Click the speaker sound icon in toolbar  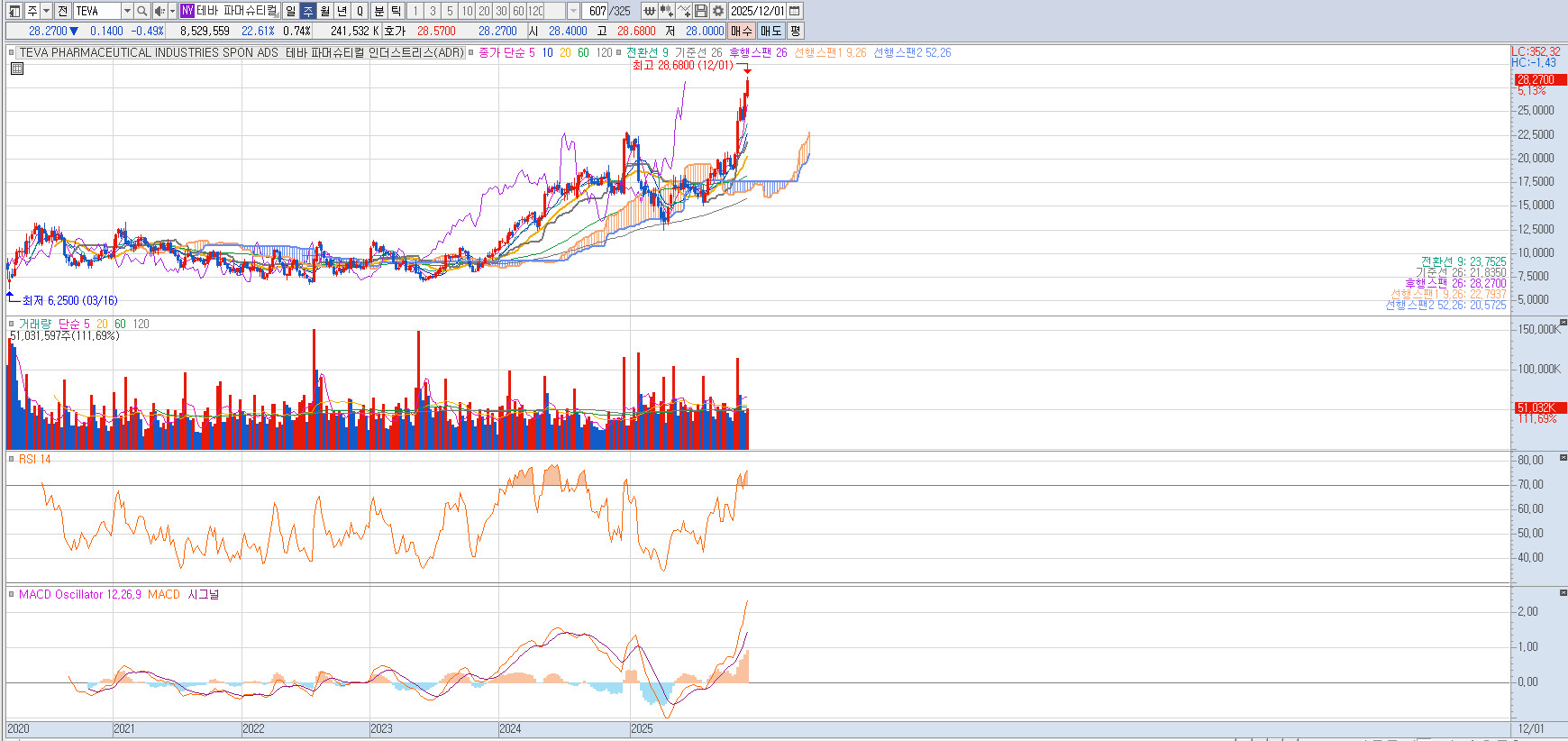click(159, 11)
